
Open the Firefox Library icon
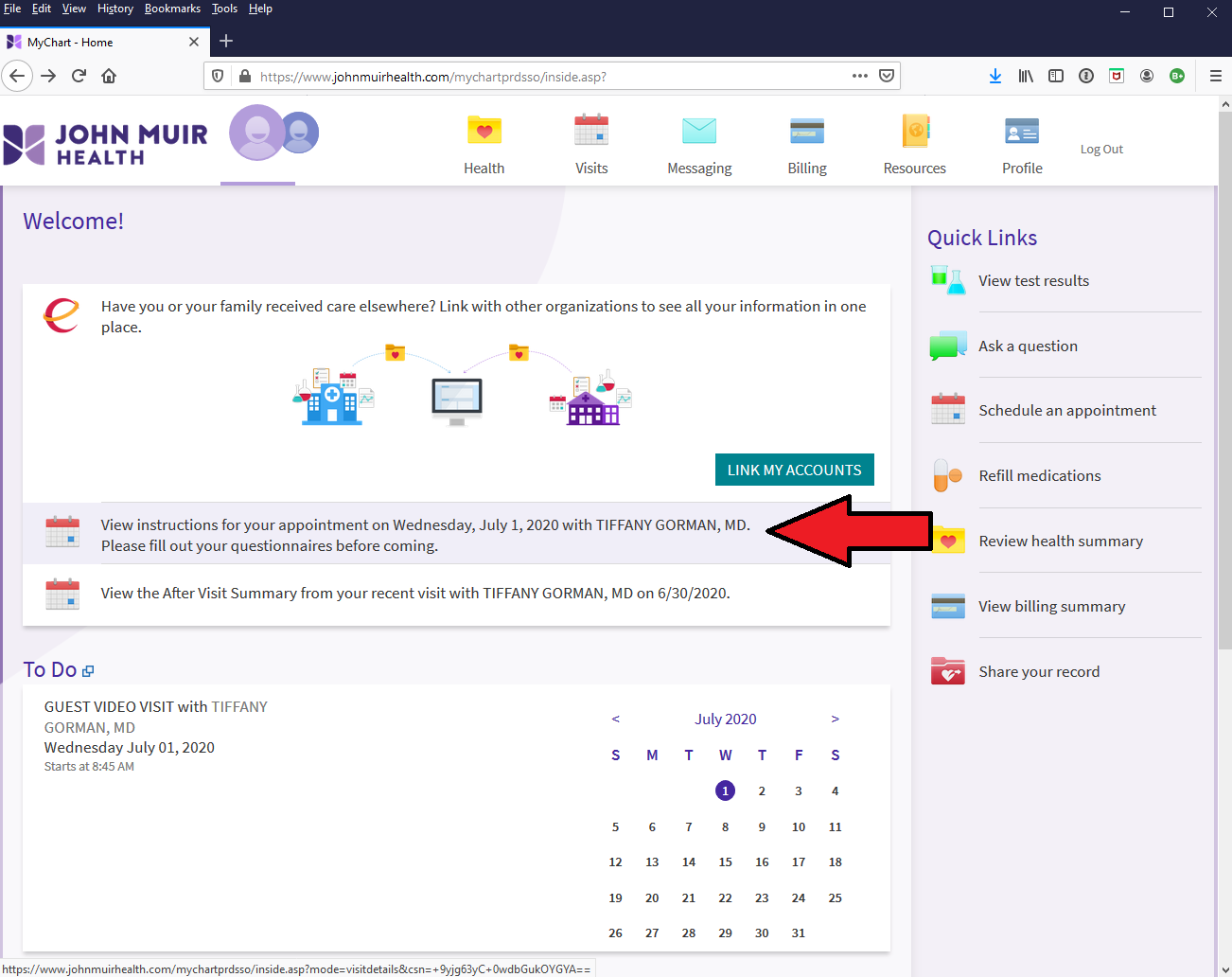pyautogui.click(x=1026, y=76)
